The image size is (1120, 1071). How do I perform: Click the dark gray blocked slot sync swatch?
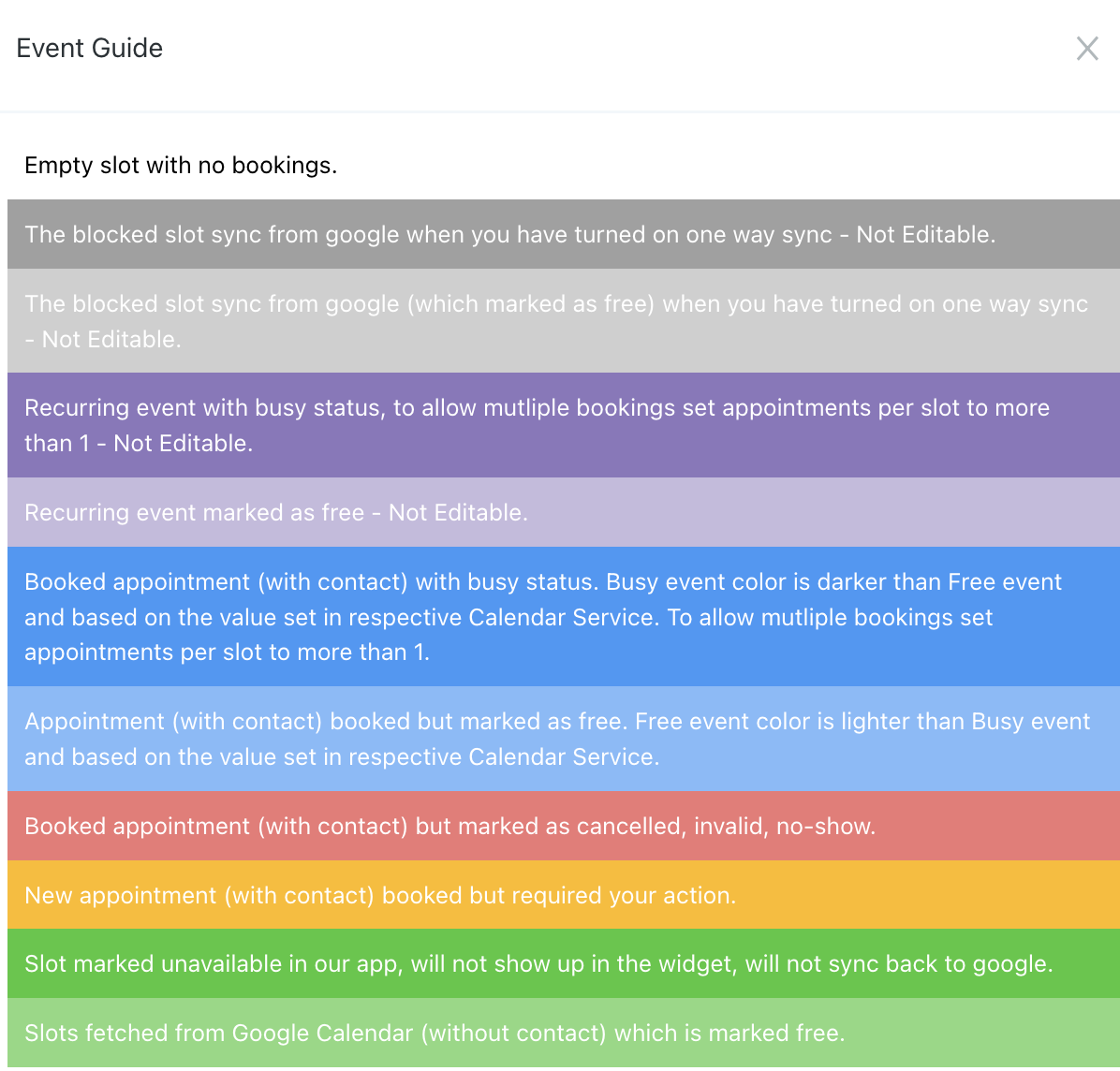[x=564, y=234]
